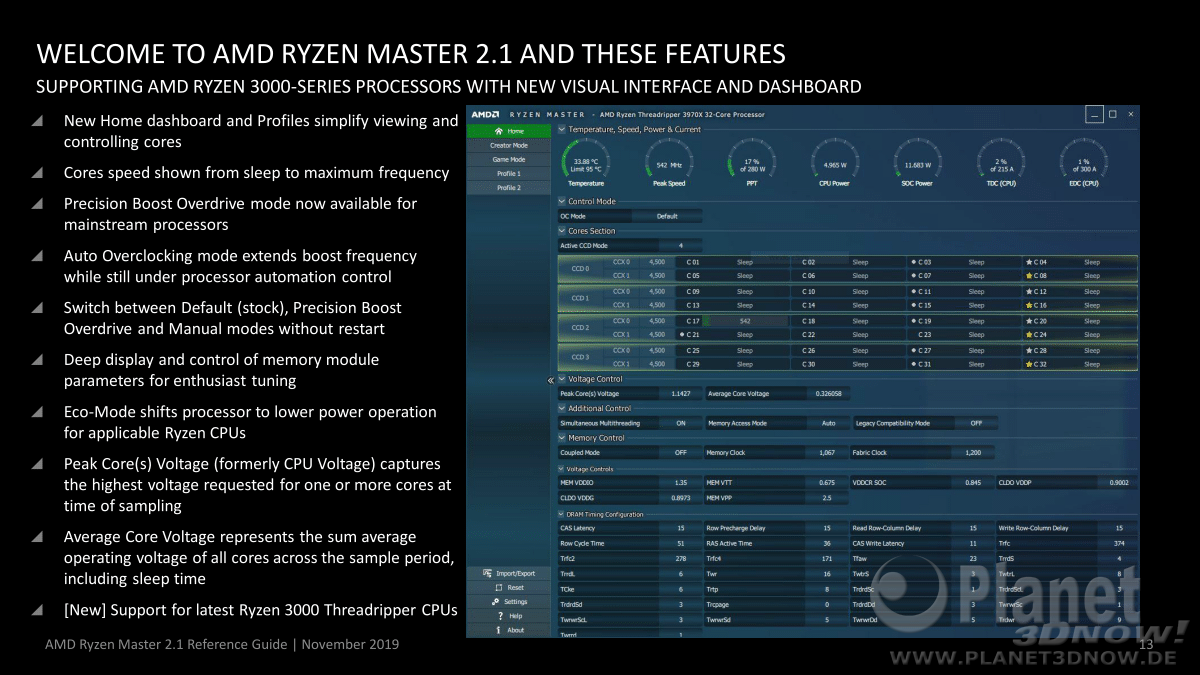Click the dot marker beside C 11

[x=913, y=292]
